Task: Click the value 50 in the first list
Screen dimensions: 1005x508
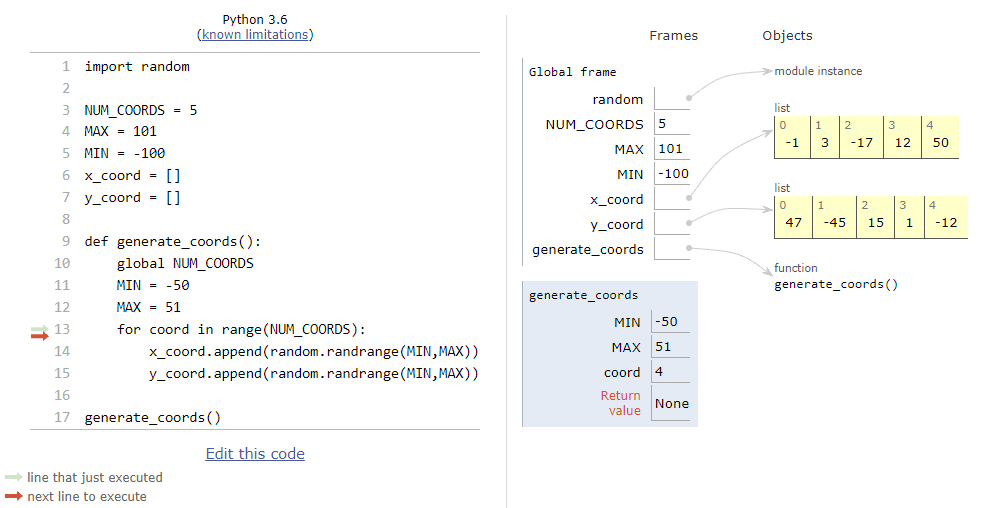Action: [940, 142]
